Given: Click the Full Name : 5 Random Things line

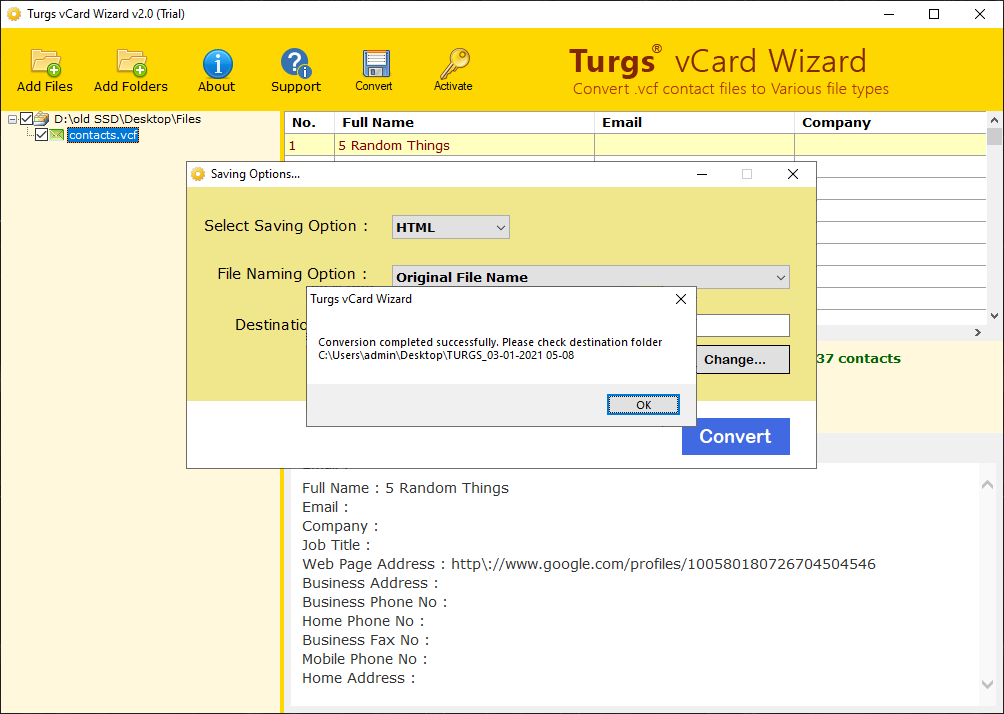Looking at the screenshot, I should 405,488.
